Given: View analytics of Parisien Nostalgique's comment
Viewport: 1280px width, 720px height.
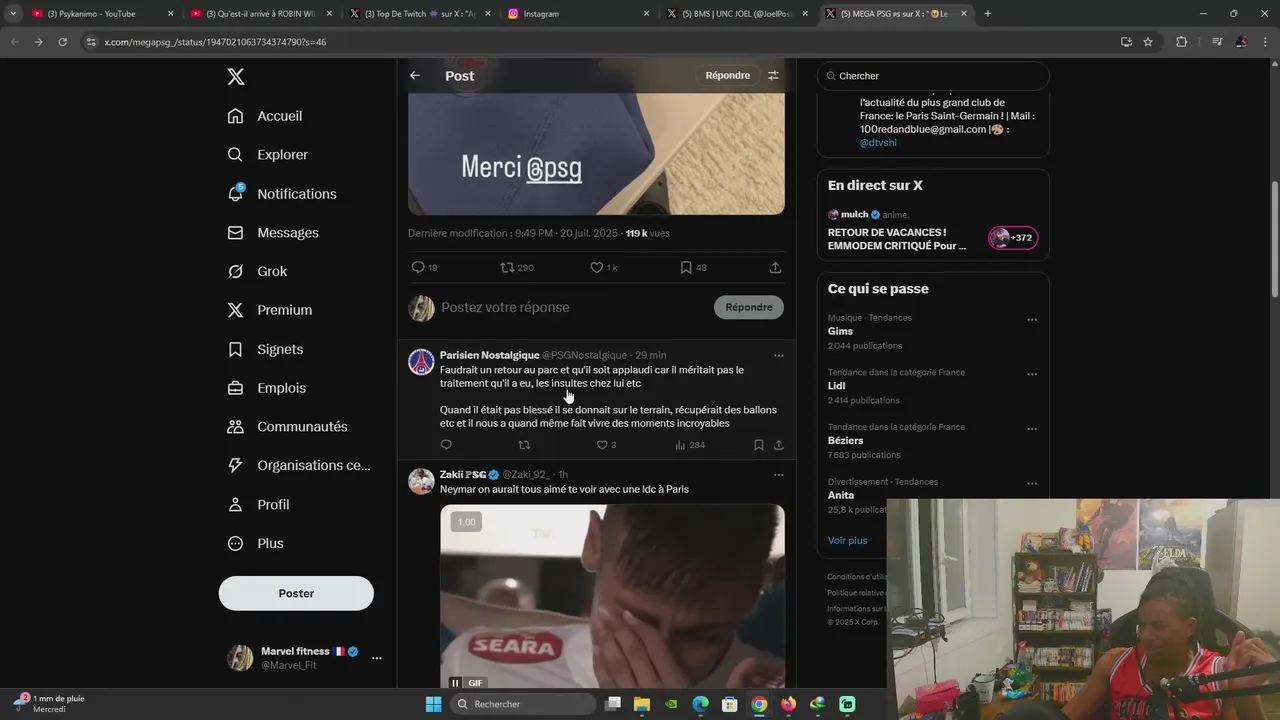Looking at the screenshot, I should click(x=690, y=445).
